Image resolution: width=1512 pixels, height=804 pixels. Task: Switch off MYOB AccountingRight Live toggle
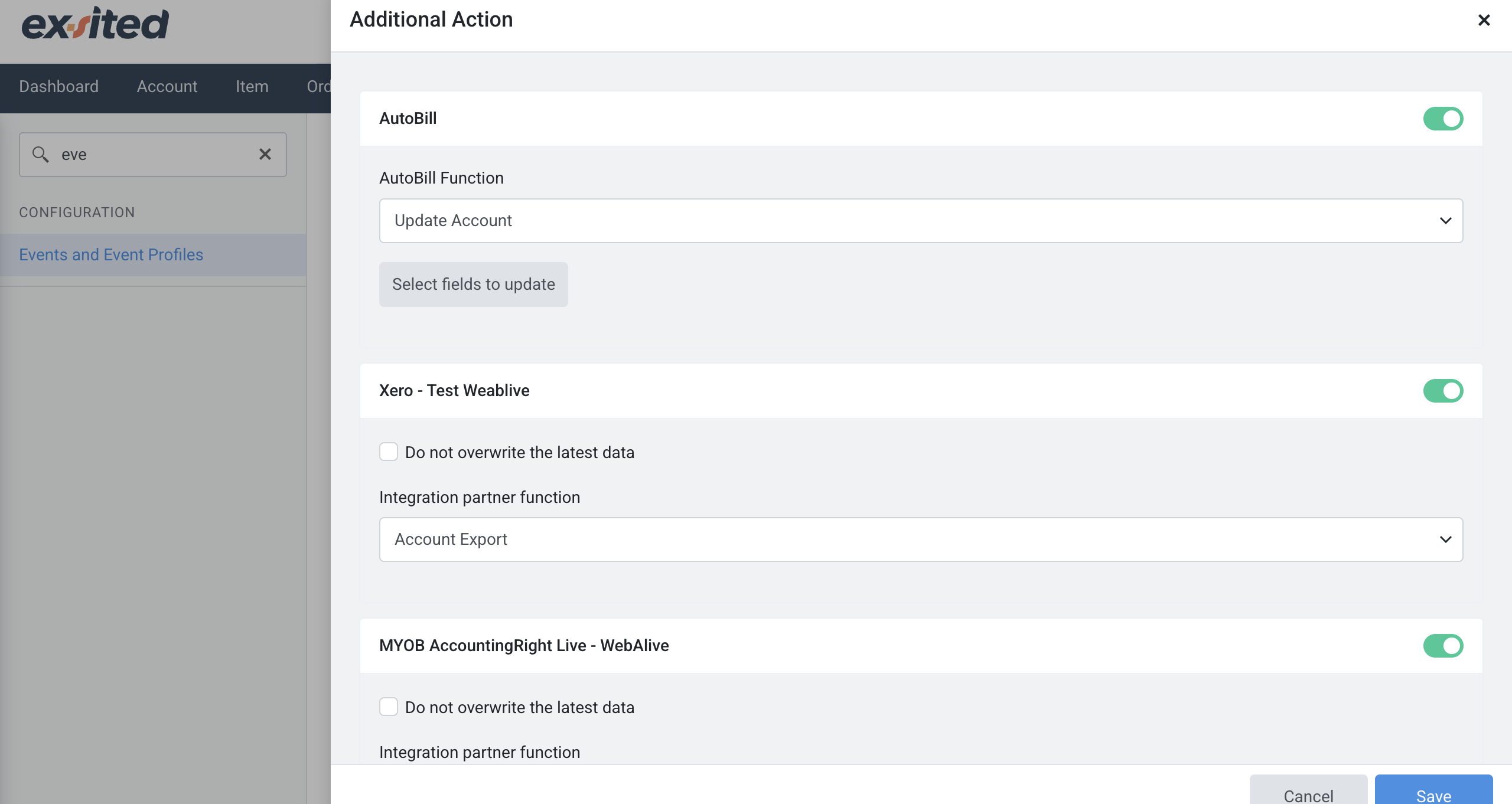[1443, 646]
